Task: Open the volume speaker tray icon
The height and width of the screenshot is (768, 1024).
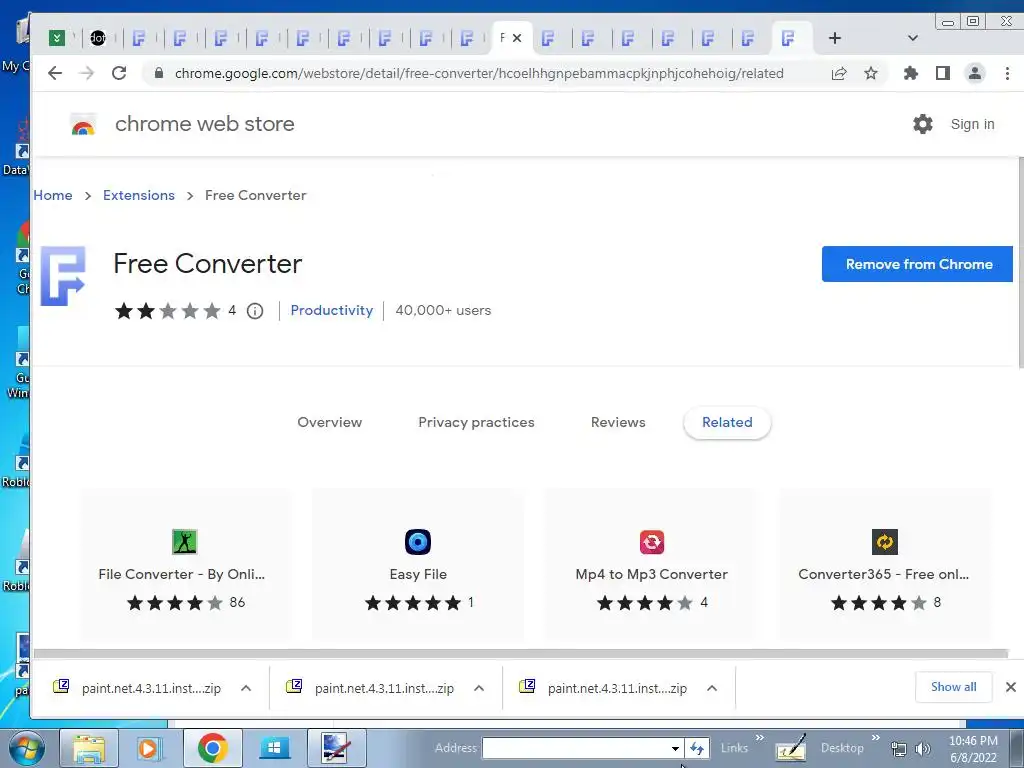Action: [x=923, y=749]
